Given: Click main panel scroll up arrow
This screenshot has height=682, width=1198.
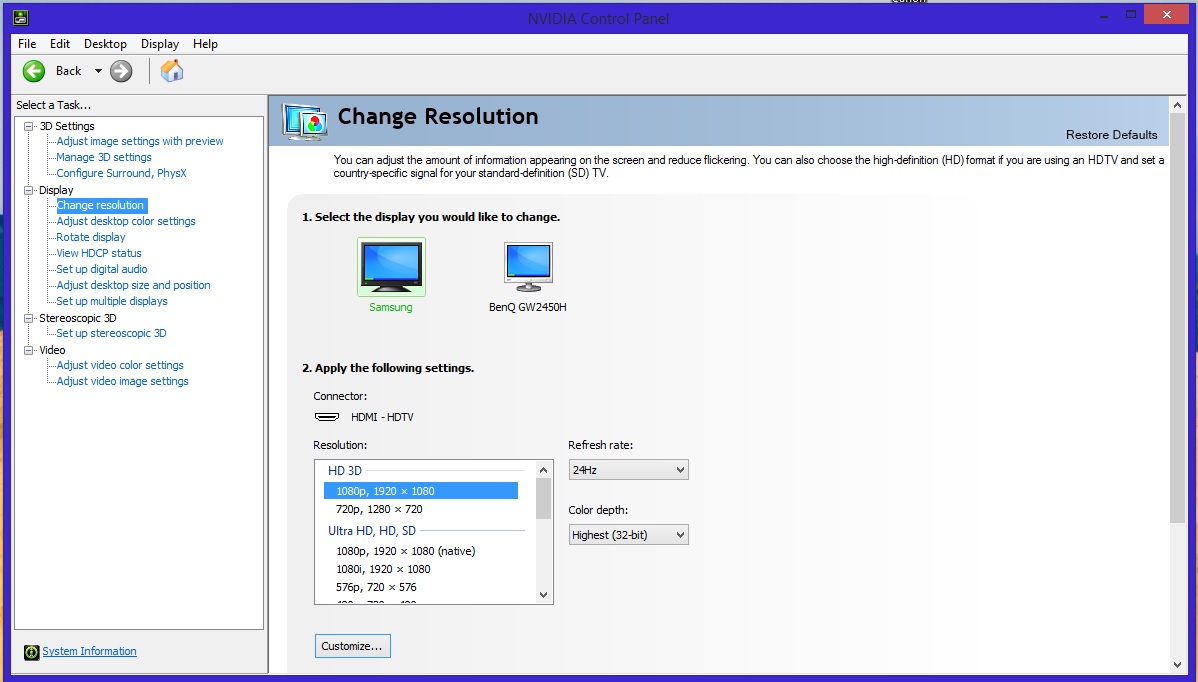Looking at the screenshot, I should tap(1177, 105).
